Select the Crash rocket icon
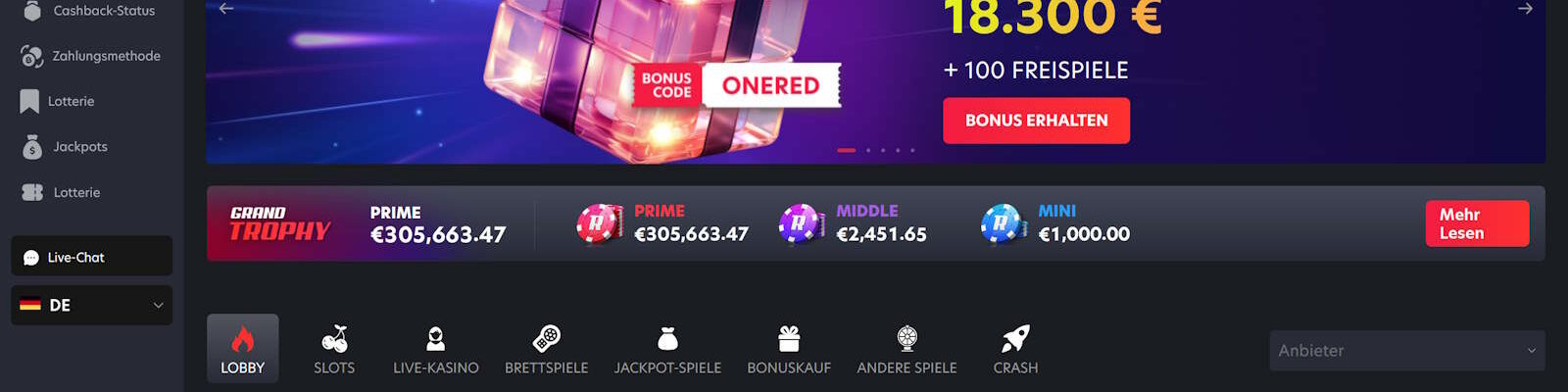 [x=1015, y=339]
